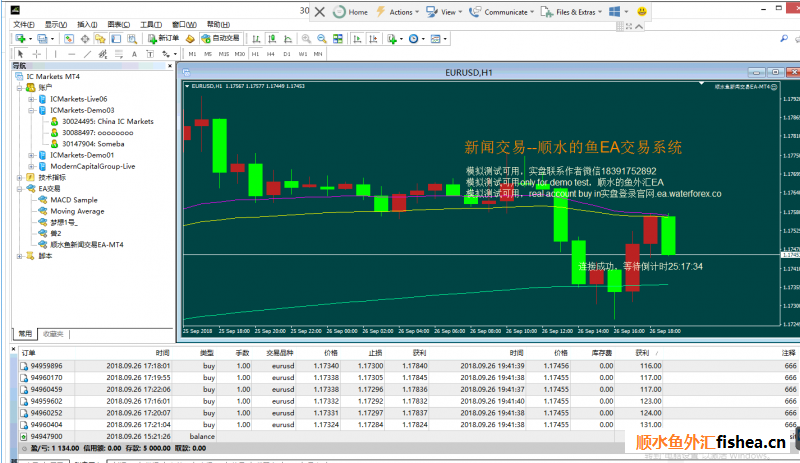The width and height of the screenshot is (800, 463).
Task: Open the 工具 Tools menu
Action: (150, 23)
